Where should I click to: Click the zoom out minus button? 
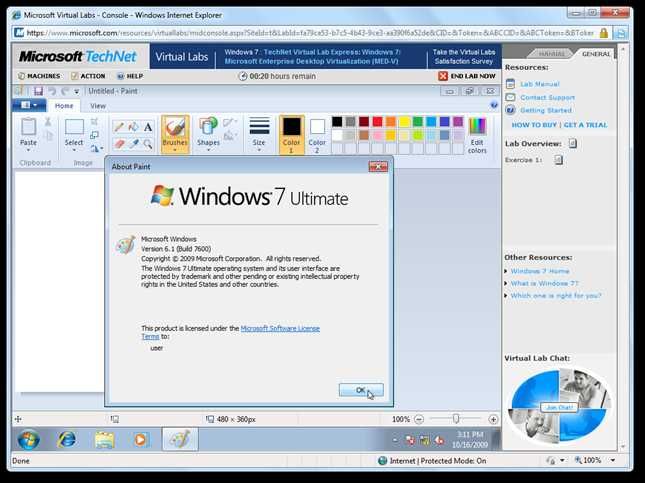pyautogui.click(x=419, y=419)
